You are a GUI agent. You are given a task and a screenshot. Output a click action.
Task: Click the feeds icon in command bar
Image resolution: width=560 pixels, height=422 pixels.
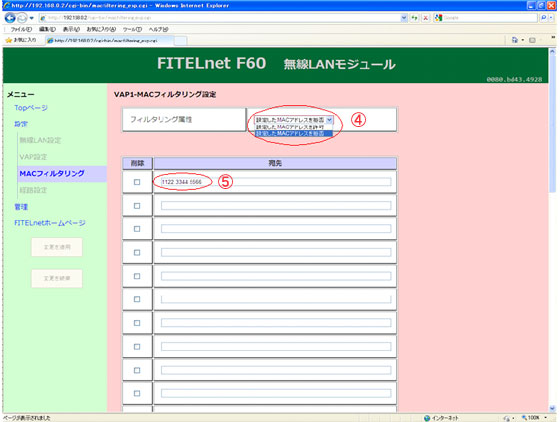point(532,40)
